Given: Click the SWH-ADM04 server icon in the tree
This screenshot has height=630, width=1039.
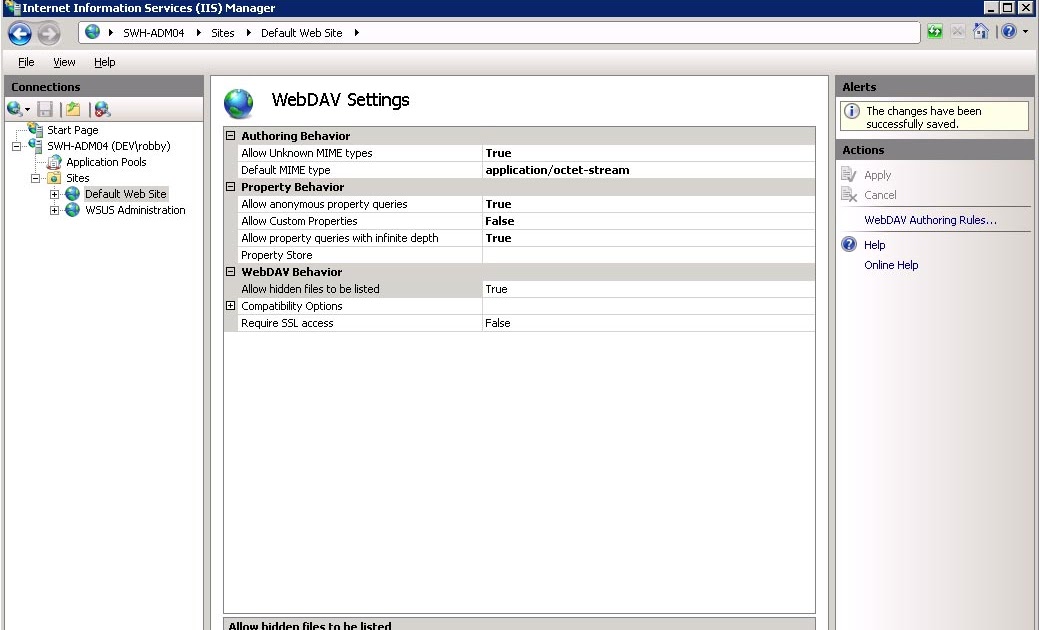Looking at the screenshot, I should [x=35, y=146].
